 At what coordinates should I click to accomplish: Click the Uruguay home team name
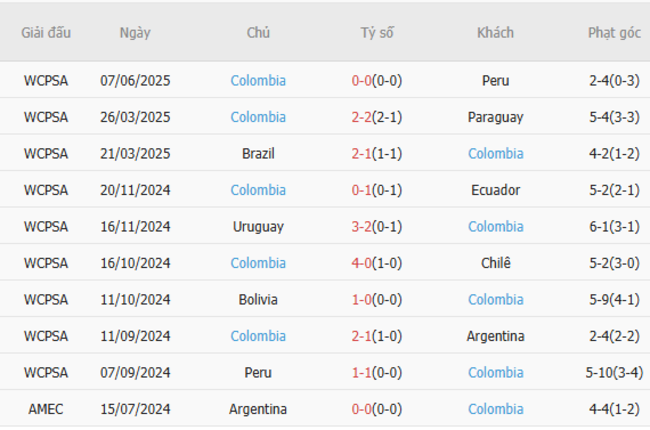click(x=258, y=227)
